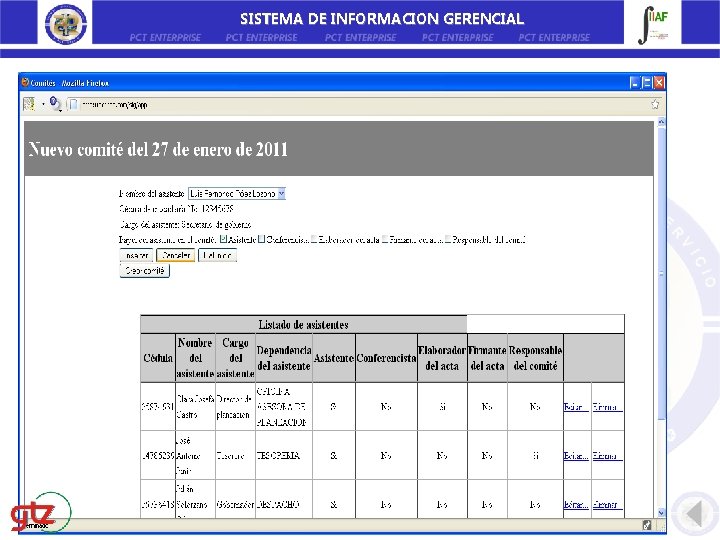Click the 'SISTEMA DE INFORMACION GERENCIAL' banner title
Image resolution: width=720 pixels, height=540 pixels.
(382, 19)
